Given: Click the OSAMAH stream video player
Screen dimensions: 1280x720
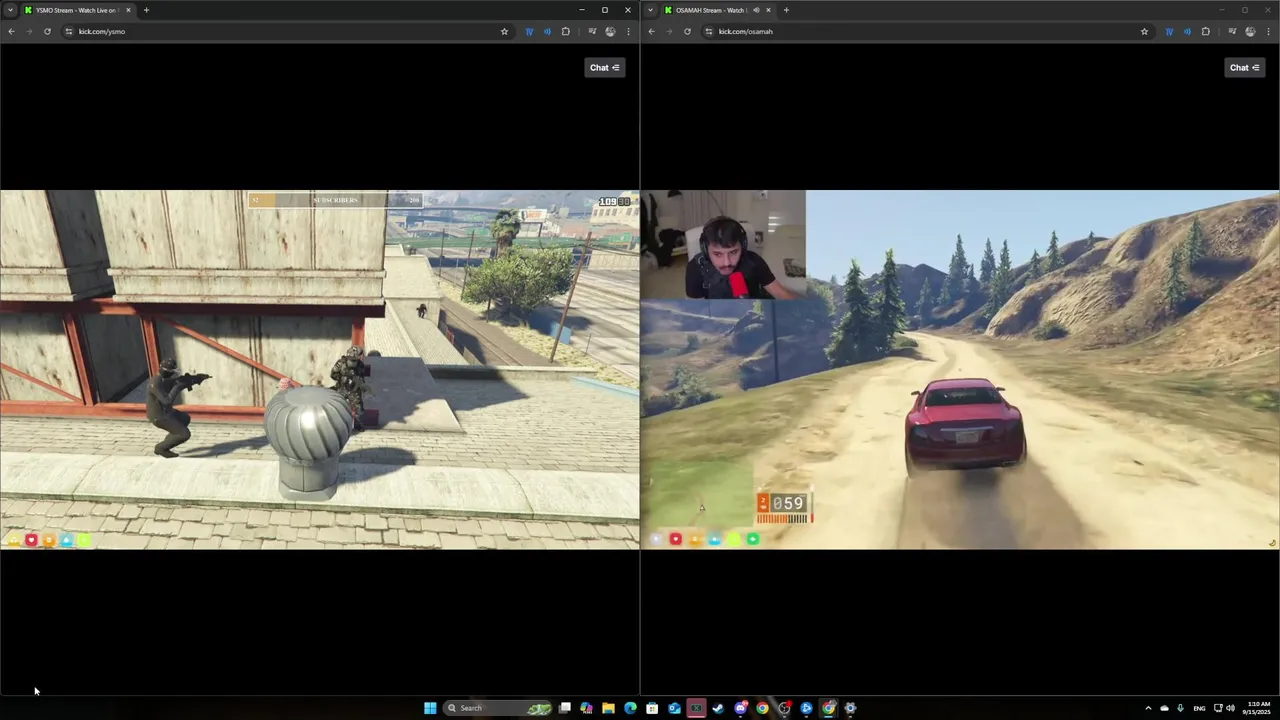Looking at the screenshot, I should pyautogui.click(x=960, y=369).
